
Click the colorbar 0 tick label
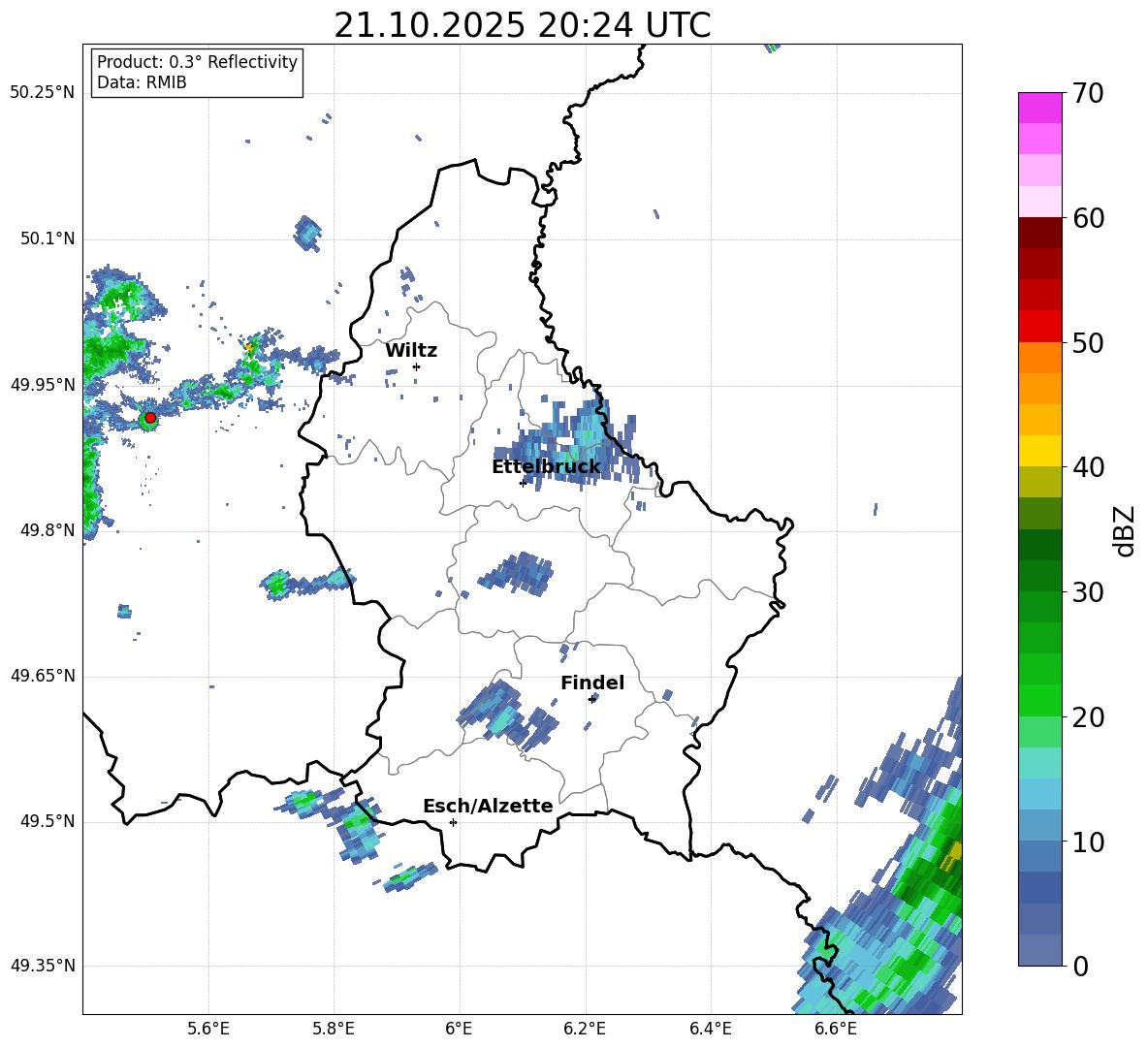[1079, 966]
